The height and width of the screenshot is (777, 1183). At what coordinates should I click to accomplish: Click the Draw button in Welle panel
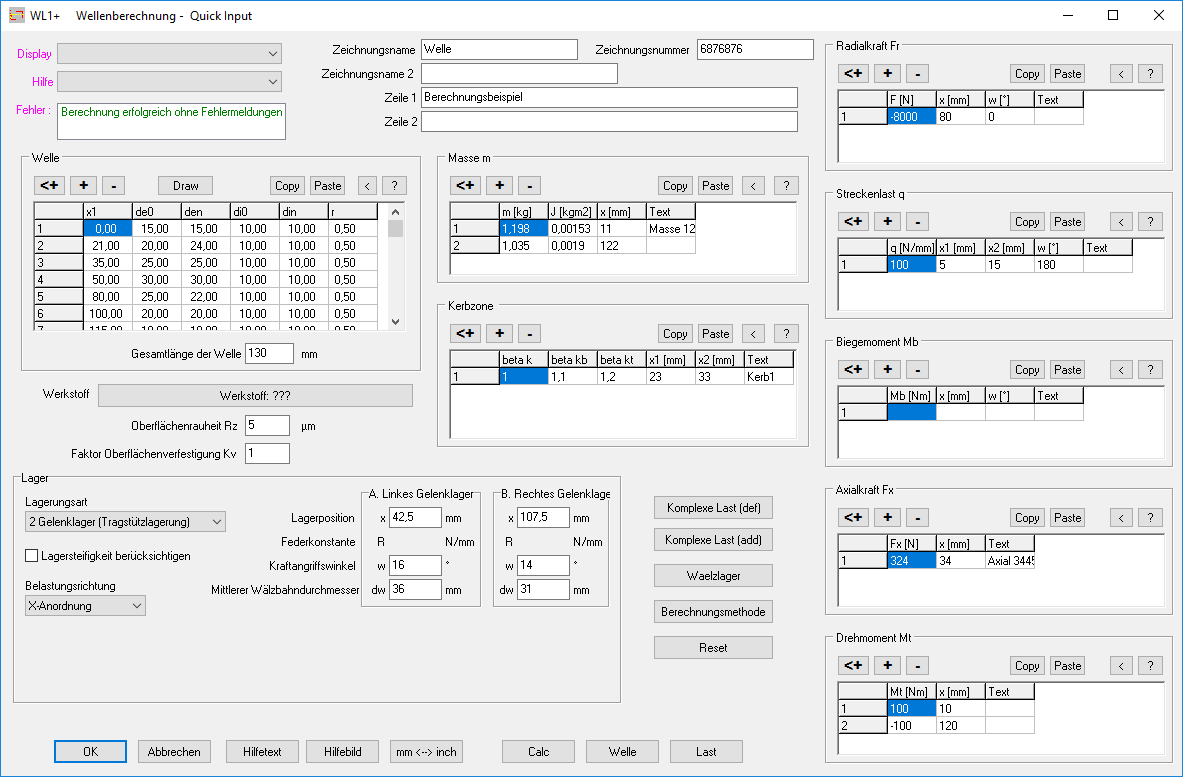click(185, 185)
